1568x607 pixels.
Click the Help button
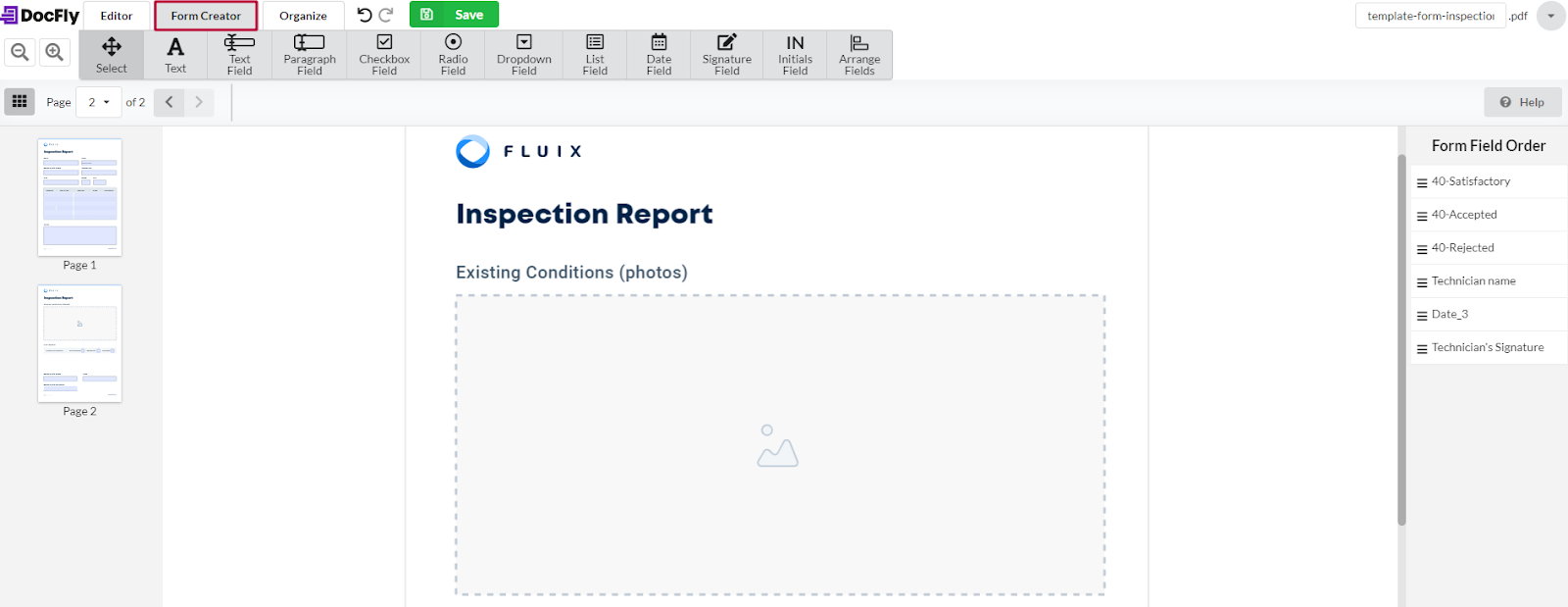[1522, 102]
